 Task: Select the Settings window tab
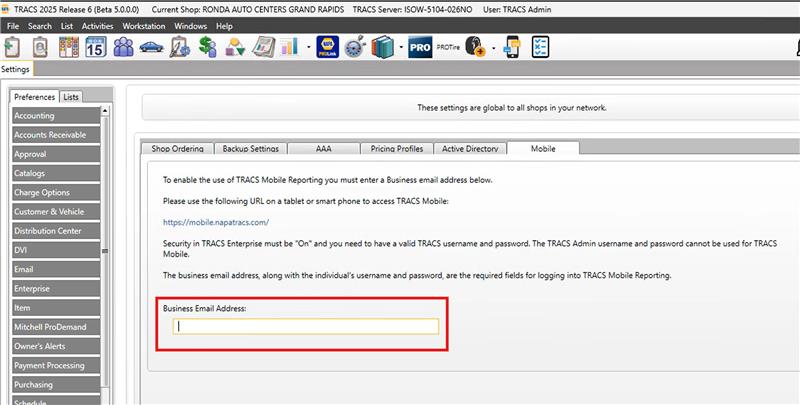coord(16,69)
